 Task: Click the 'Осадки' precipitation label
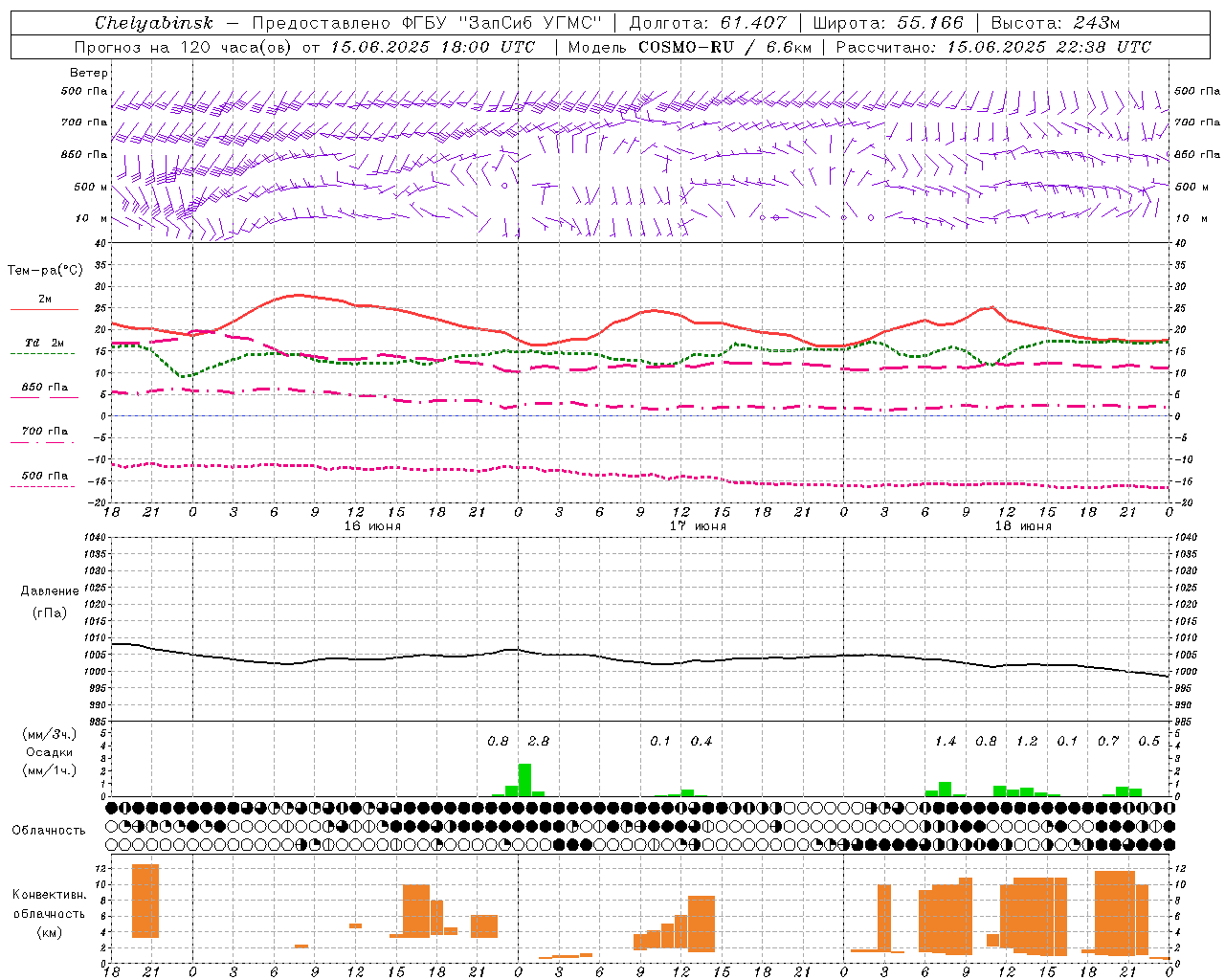[49, 752]
